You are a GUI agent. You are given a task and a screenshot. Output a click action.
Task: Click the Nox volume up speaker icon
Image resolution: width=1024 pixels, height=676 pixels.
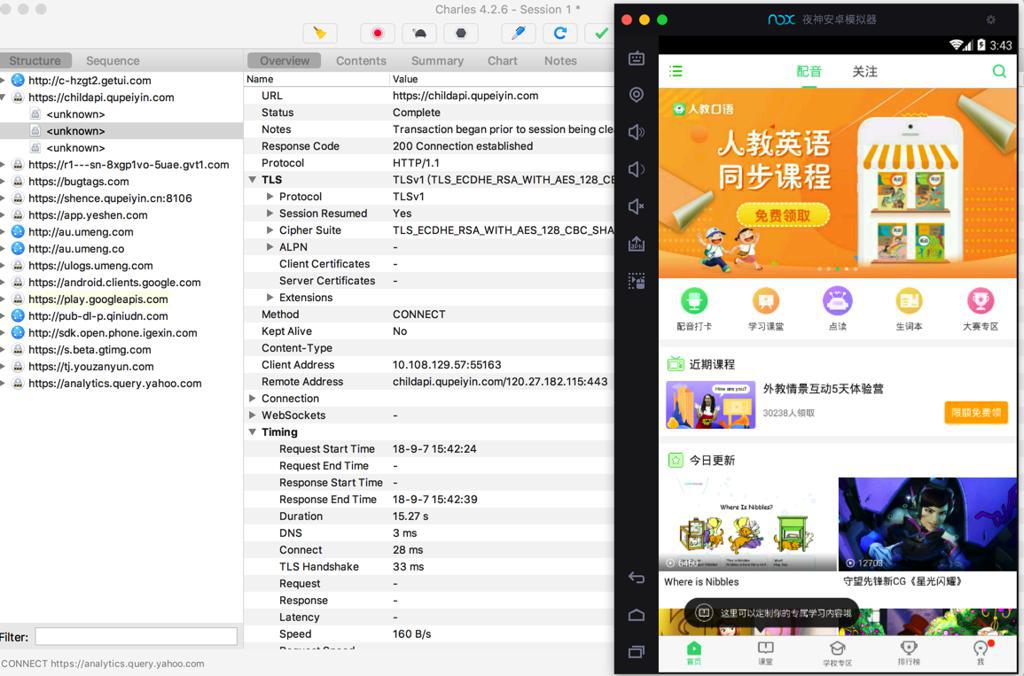coord(636,133)
